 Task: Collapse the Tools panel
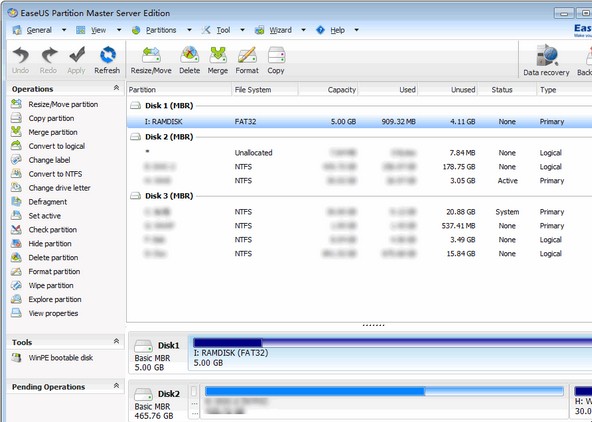coord(116,341)
